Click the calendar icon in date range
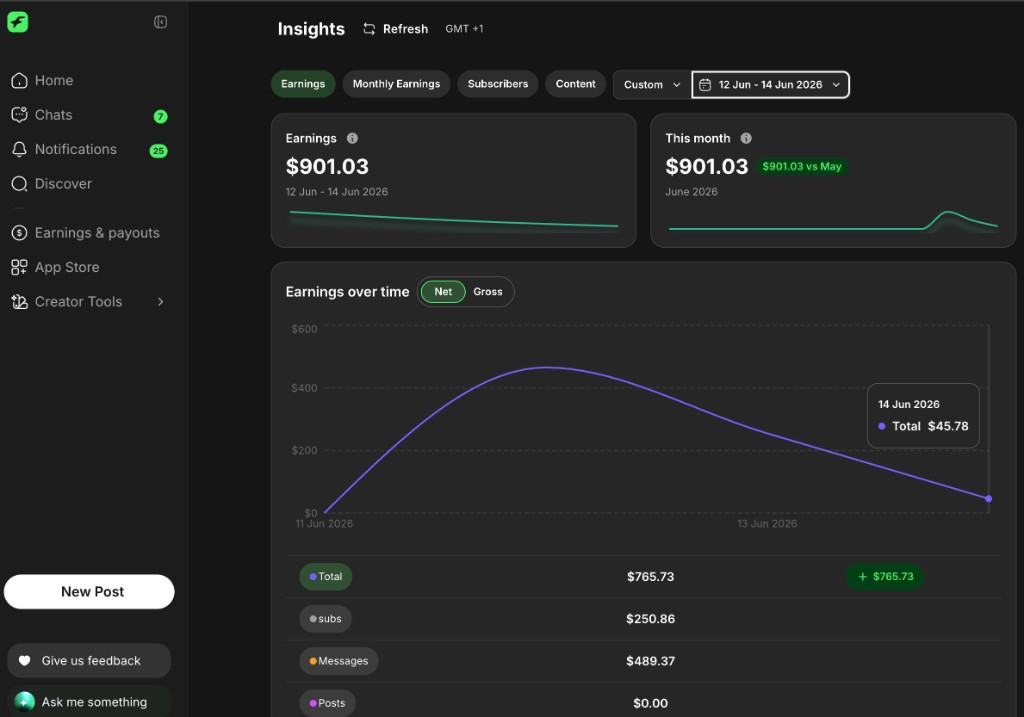This screenshot has width=1024, height=717. (705, 85)
